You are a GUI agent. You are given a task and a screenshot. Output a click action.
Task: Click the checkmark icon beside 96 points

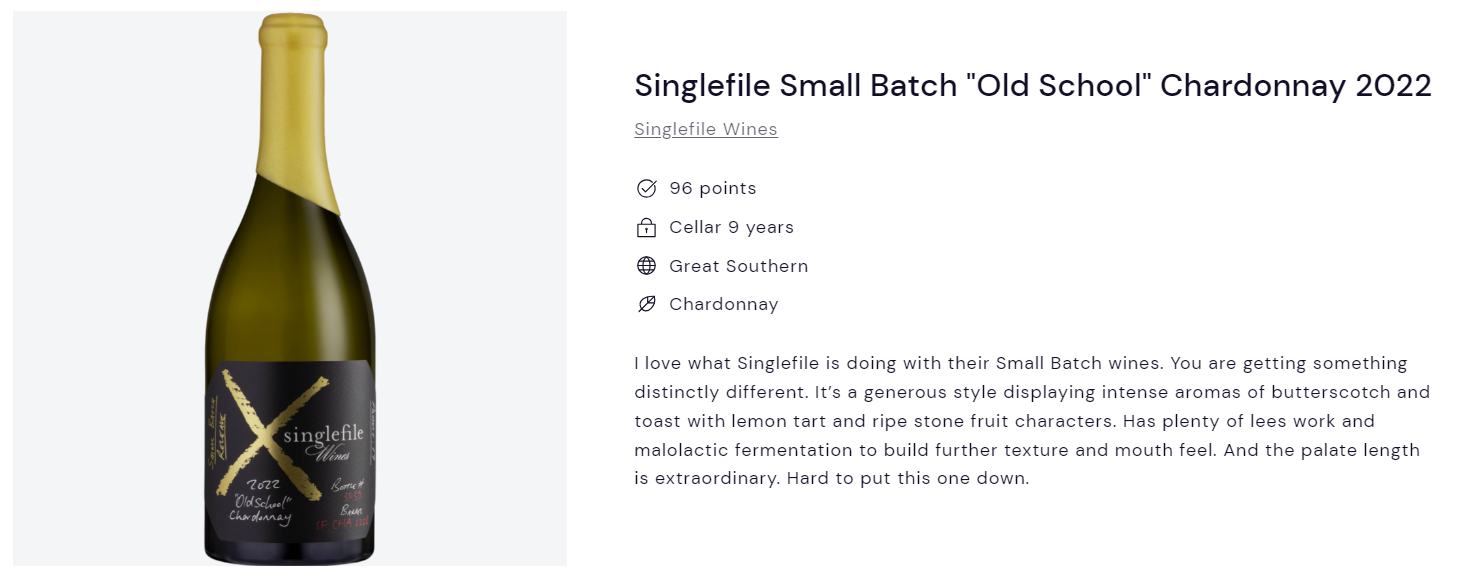[x=646, y=188]
